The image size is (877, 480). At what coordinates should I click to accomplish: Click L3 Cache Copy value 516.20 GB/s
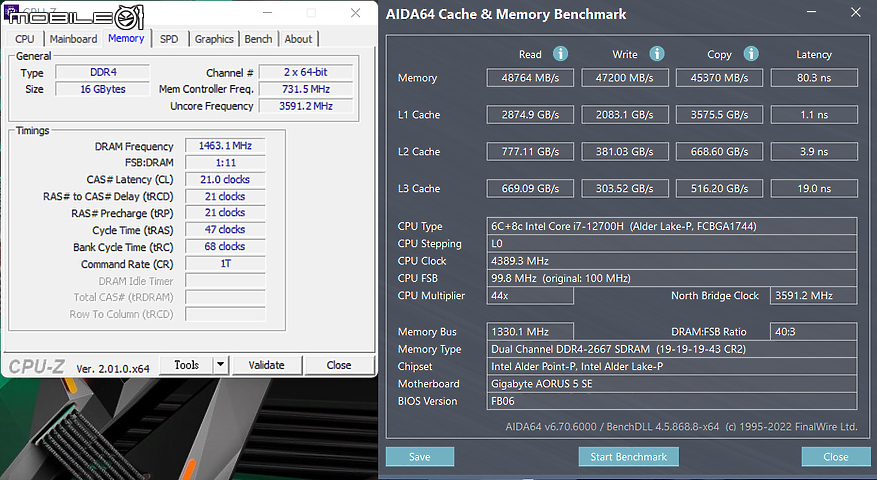[x=719, y=189]
